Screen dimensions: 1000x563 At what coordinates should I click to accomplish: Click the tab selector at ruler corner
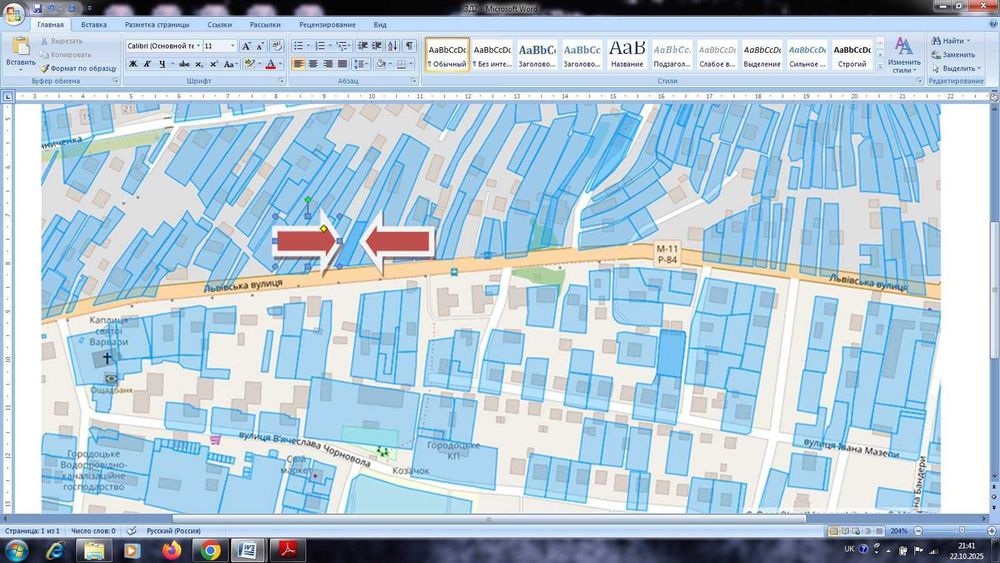(x=8, y=96)
